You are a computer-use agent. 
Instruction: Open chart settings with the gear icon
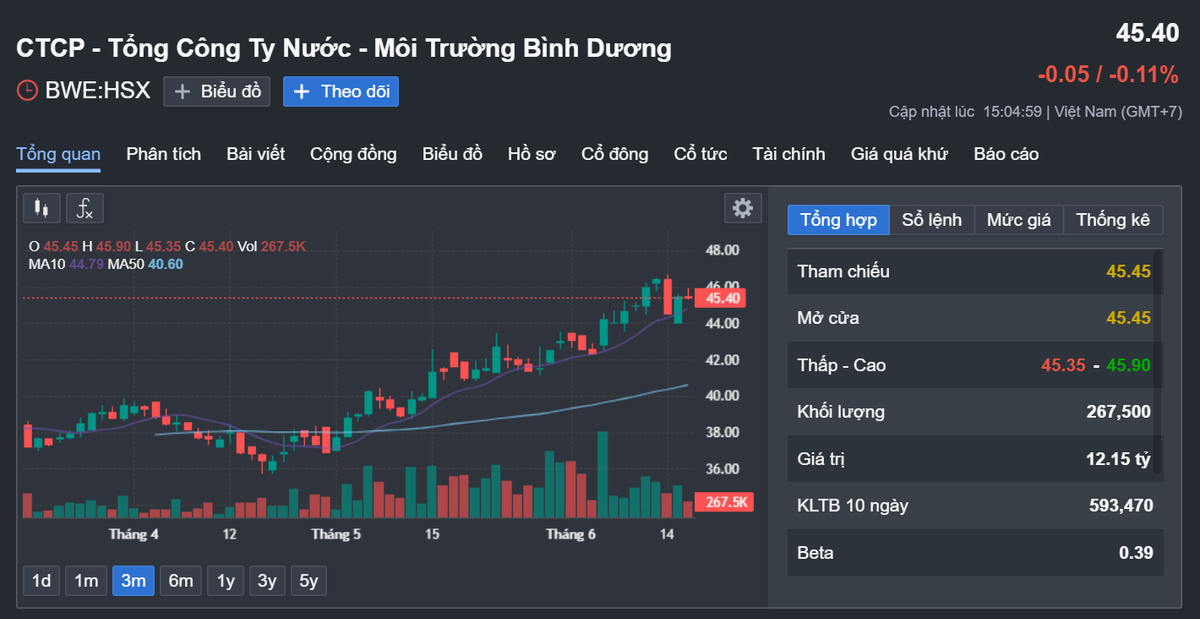[742, 207]
